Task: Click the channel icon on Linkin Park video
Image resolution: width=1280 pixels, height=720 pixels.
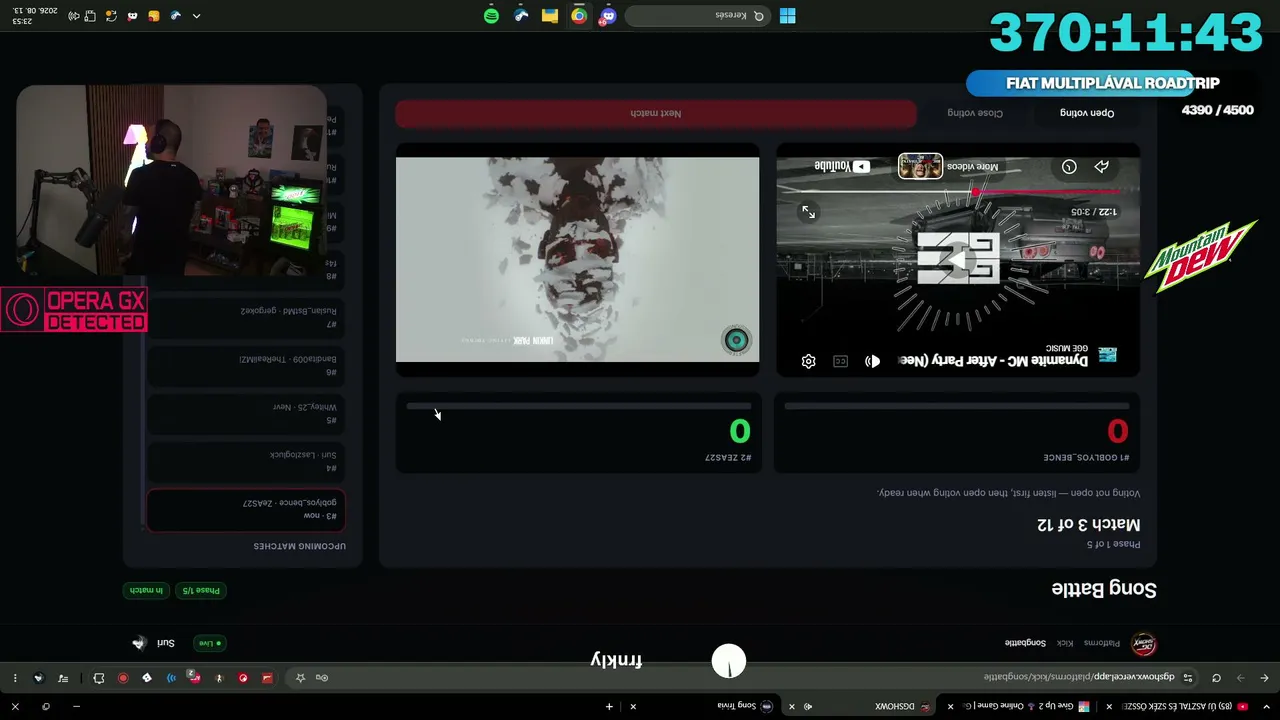Action: point(736,341)
